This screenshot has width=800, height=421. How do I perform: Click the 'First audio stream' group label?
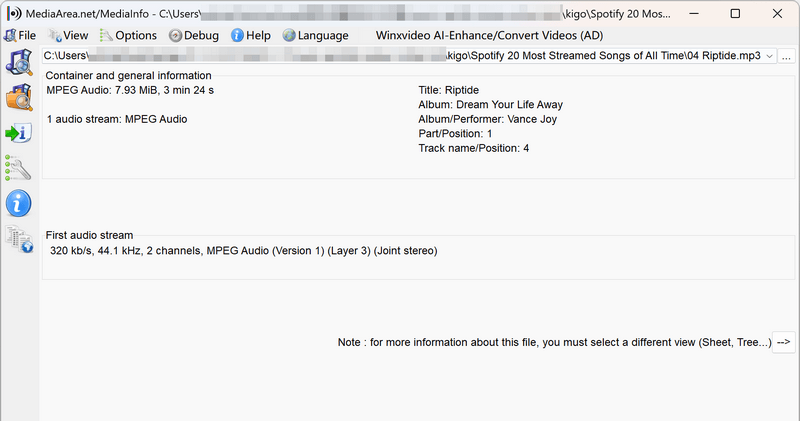89,235
